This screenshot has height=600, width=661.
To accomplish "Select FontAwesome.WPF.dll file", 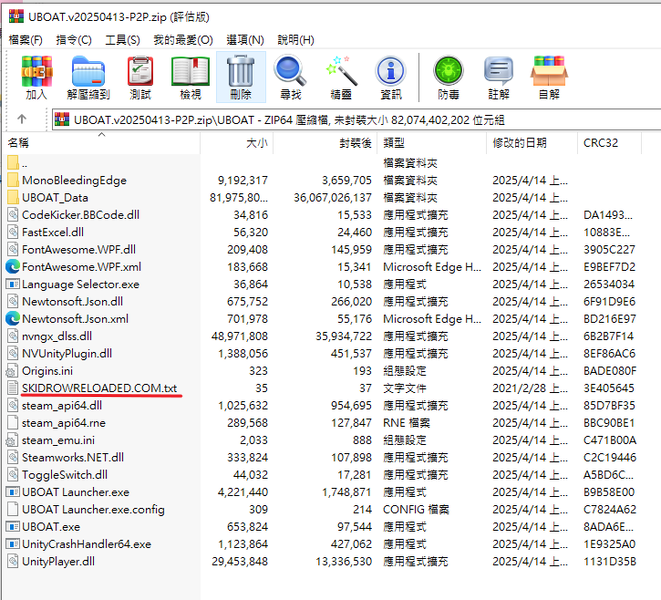I will [79, 249].
